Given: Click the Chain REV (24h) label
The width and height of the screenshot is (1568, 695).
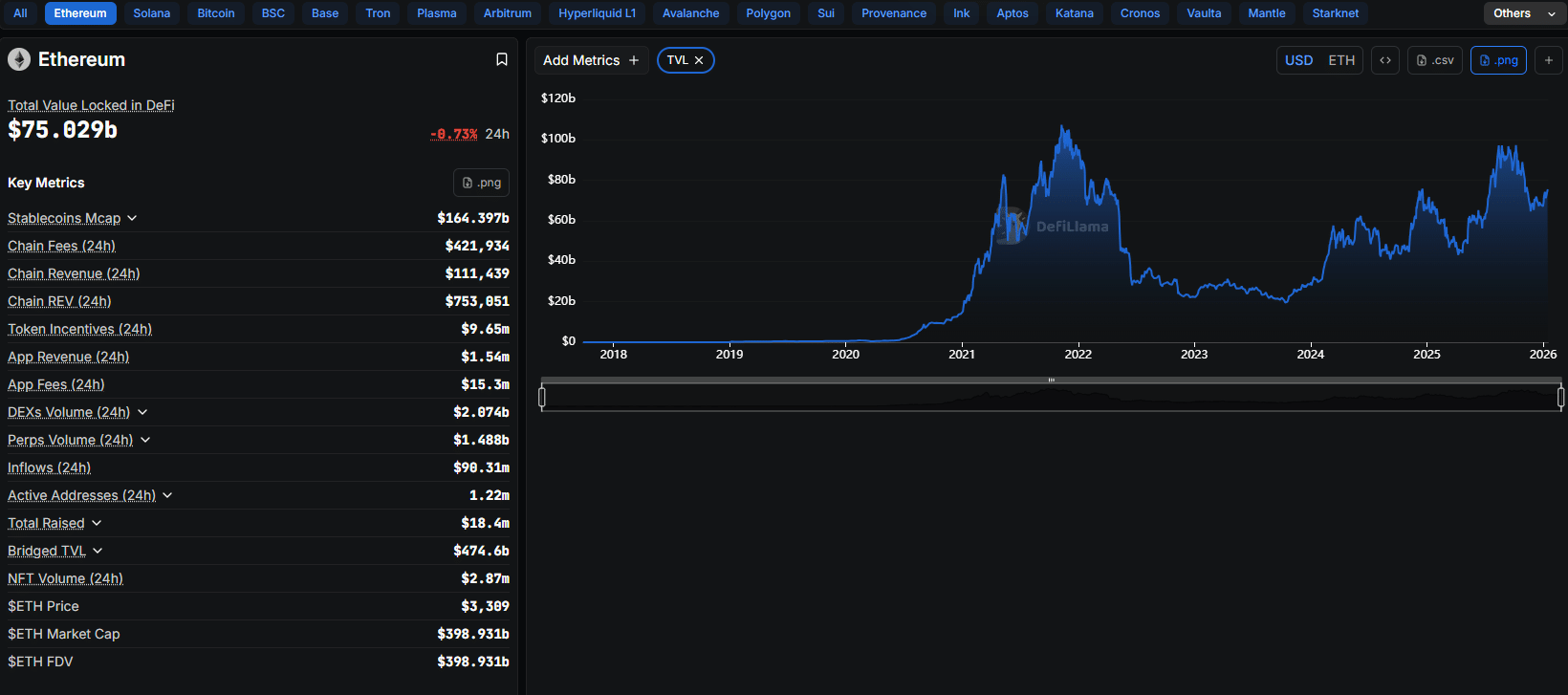Looking at the screenshot, I should click(x=59, y=301).
